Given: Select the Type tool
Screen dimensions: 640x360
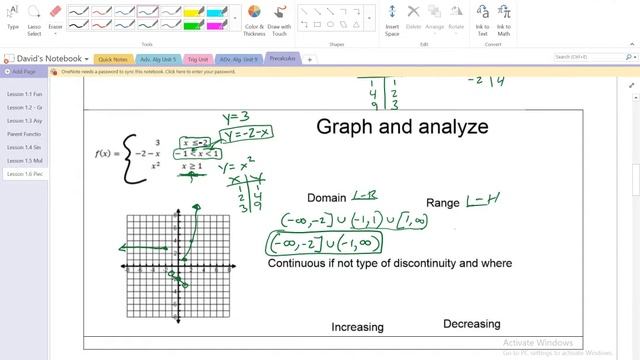Looking at the screenshot, I should [x=13, y=17].
